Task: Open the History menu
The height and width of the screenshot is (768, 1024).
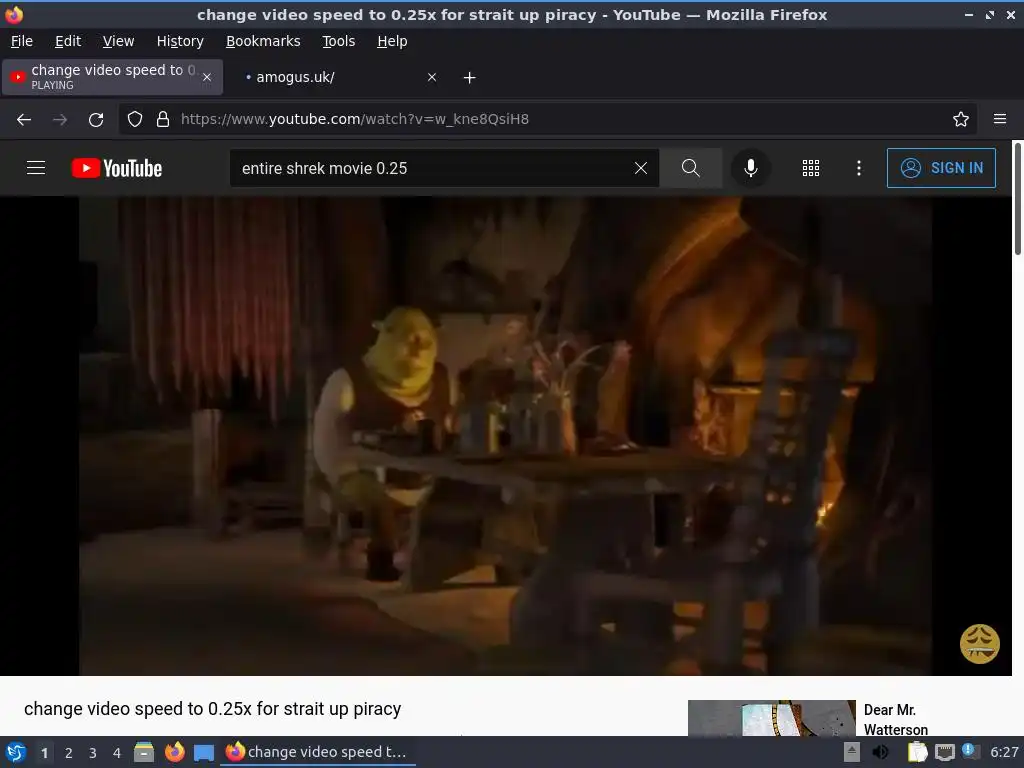Action: [180, 41]
